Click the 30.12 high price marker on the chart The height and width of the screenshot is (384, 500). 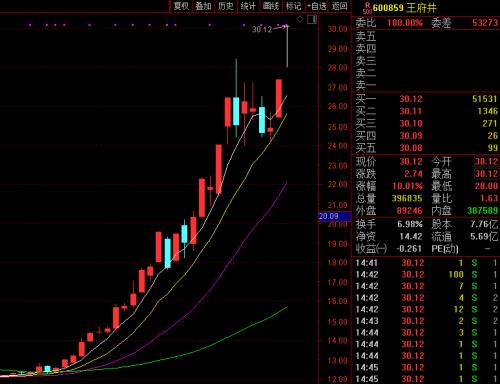262,29
